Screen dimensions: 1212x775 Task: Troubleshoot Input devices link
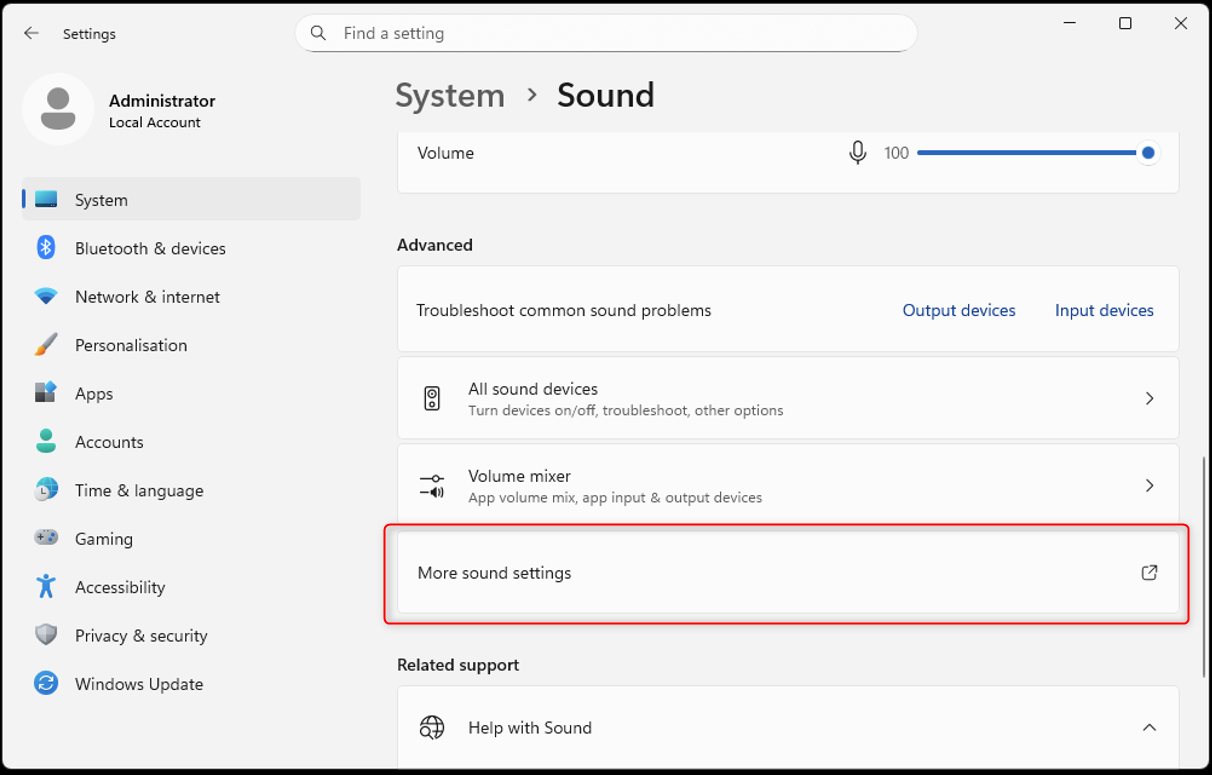click(1104, 310)
